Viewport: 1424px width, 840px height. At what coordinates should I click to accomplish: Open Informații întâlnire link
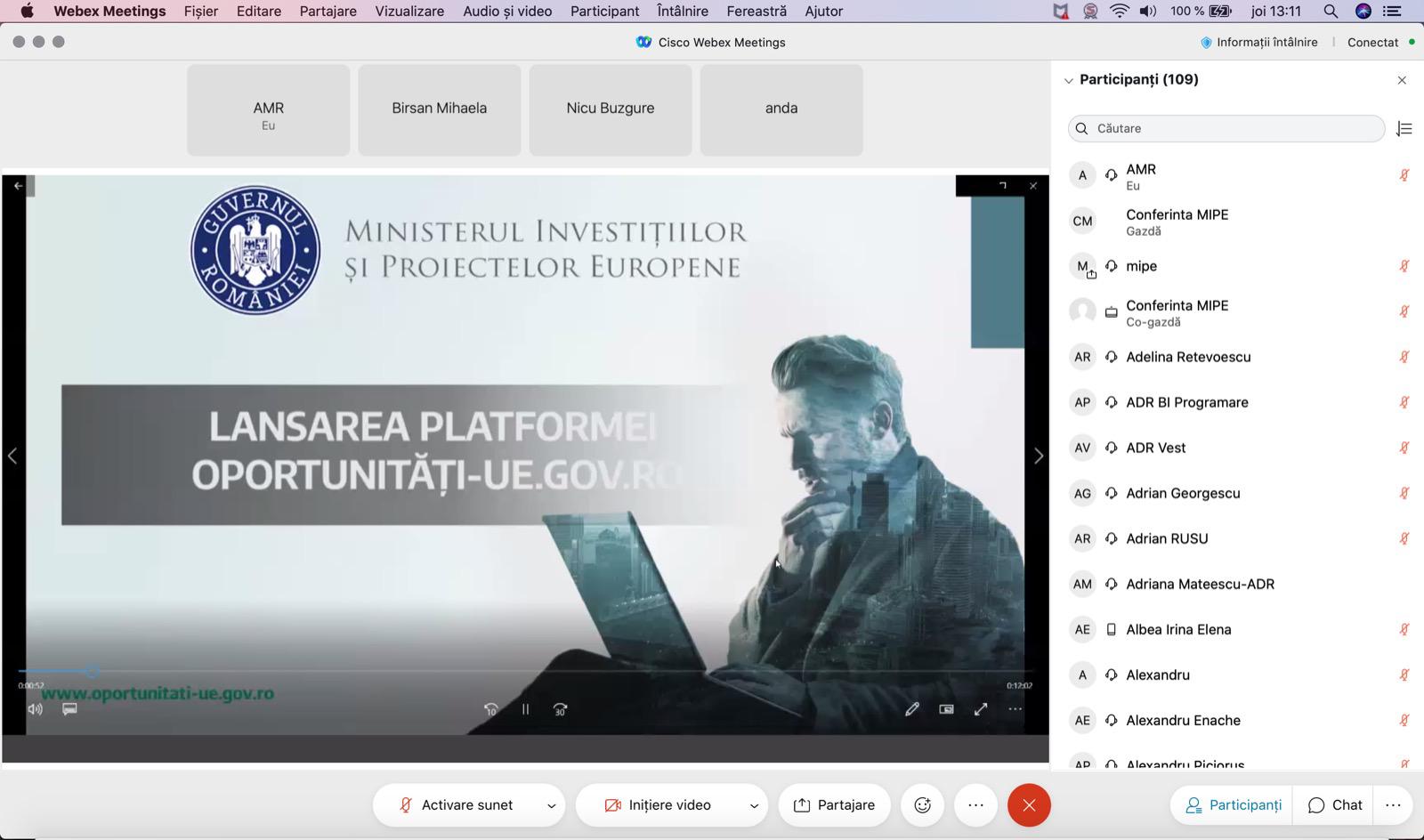click(x=1258, y=42)
